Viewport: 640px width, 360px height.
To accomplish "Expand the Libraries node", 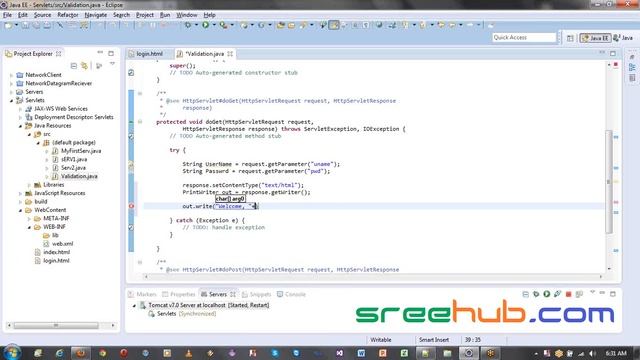I will (29, 185).
